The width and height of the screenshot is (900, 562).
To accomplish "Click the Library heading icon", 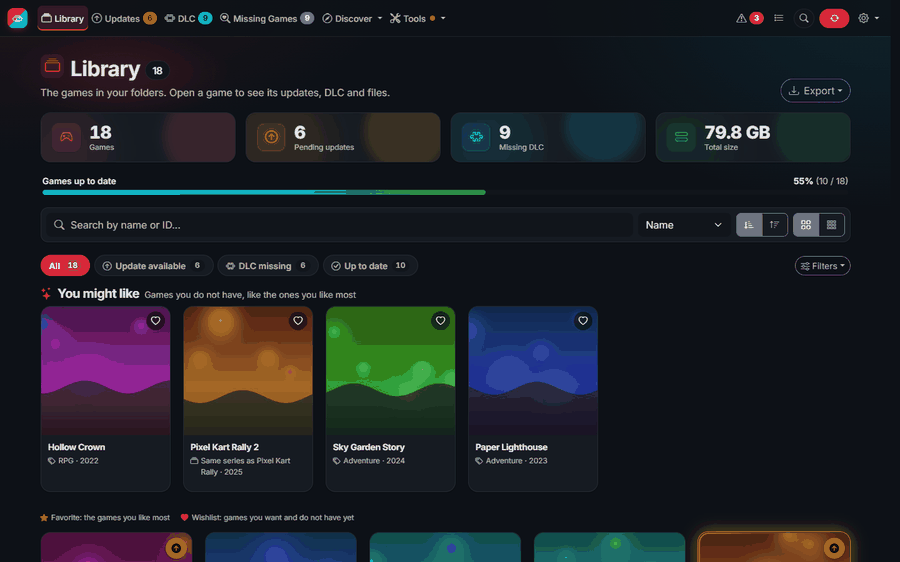I will point(52,67).
